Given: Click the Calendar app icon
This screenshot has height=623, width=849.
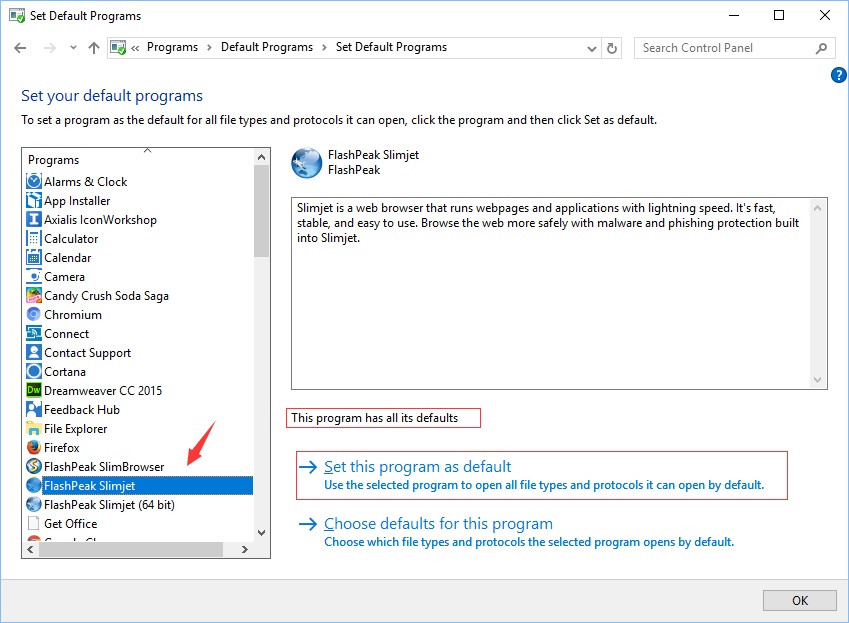Looking at the screenshot, I should point(34,257).
